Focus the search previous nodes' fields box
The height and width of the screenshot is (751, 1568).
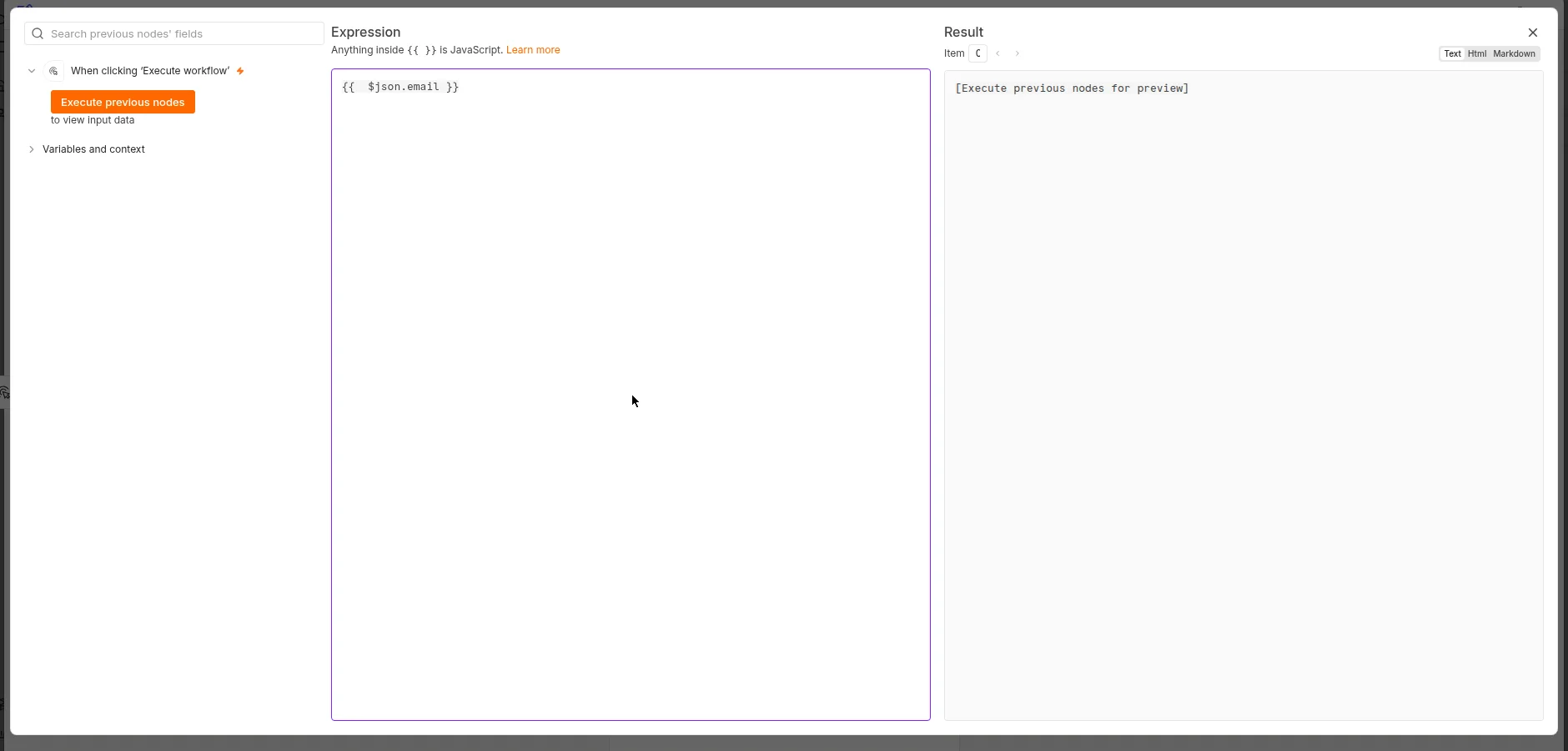[174, 33]
